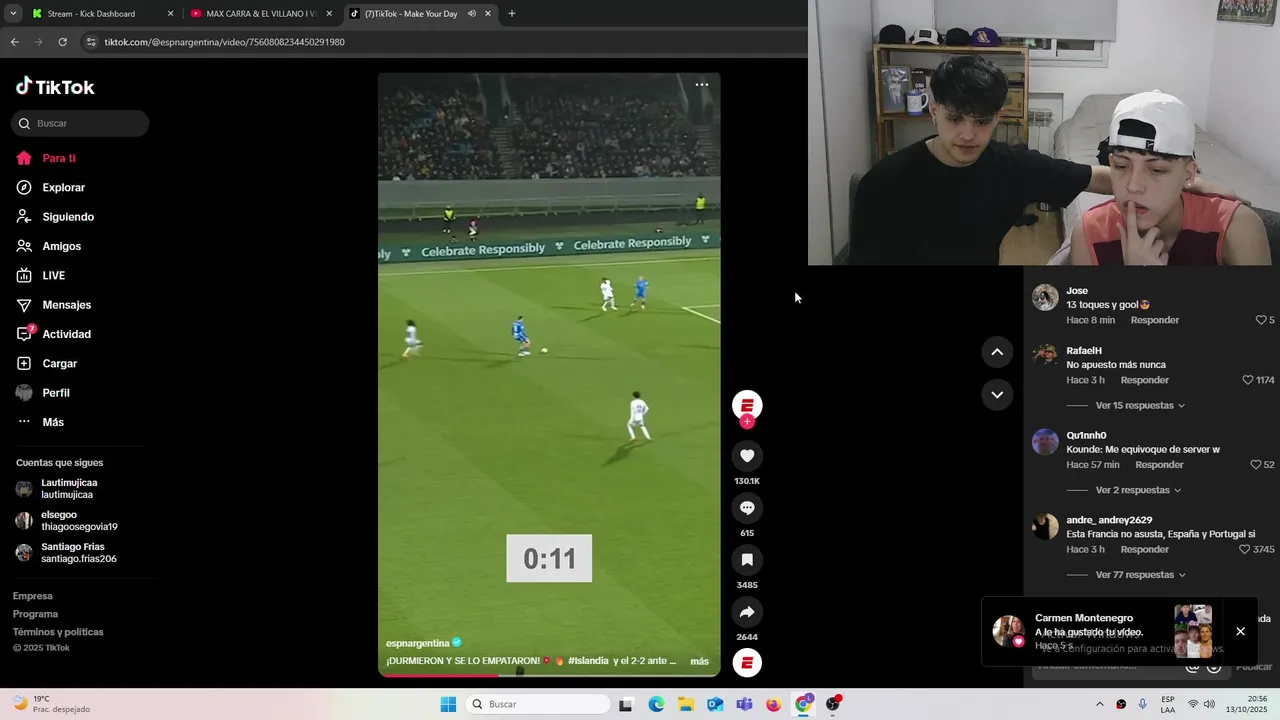This screenshot has width=1280, height=720.
Task: Open video three-dot options menu
Action: pyautogui.click(x=702, y=85)
